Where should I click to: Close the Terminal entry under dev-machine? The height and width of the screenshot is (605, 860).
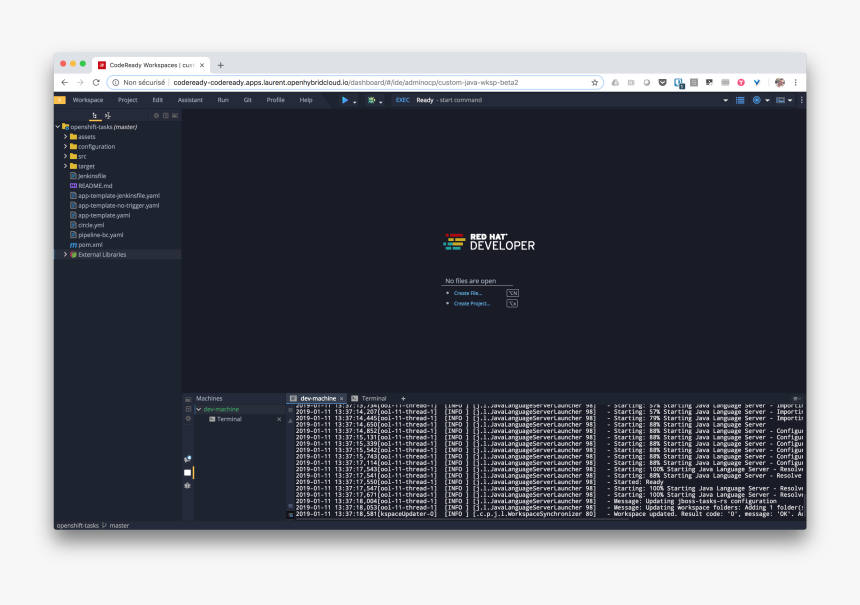(x=279, y=419)
